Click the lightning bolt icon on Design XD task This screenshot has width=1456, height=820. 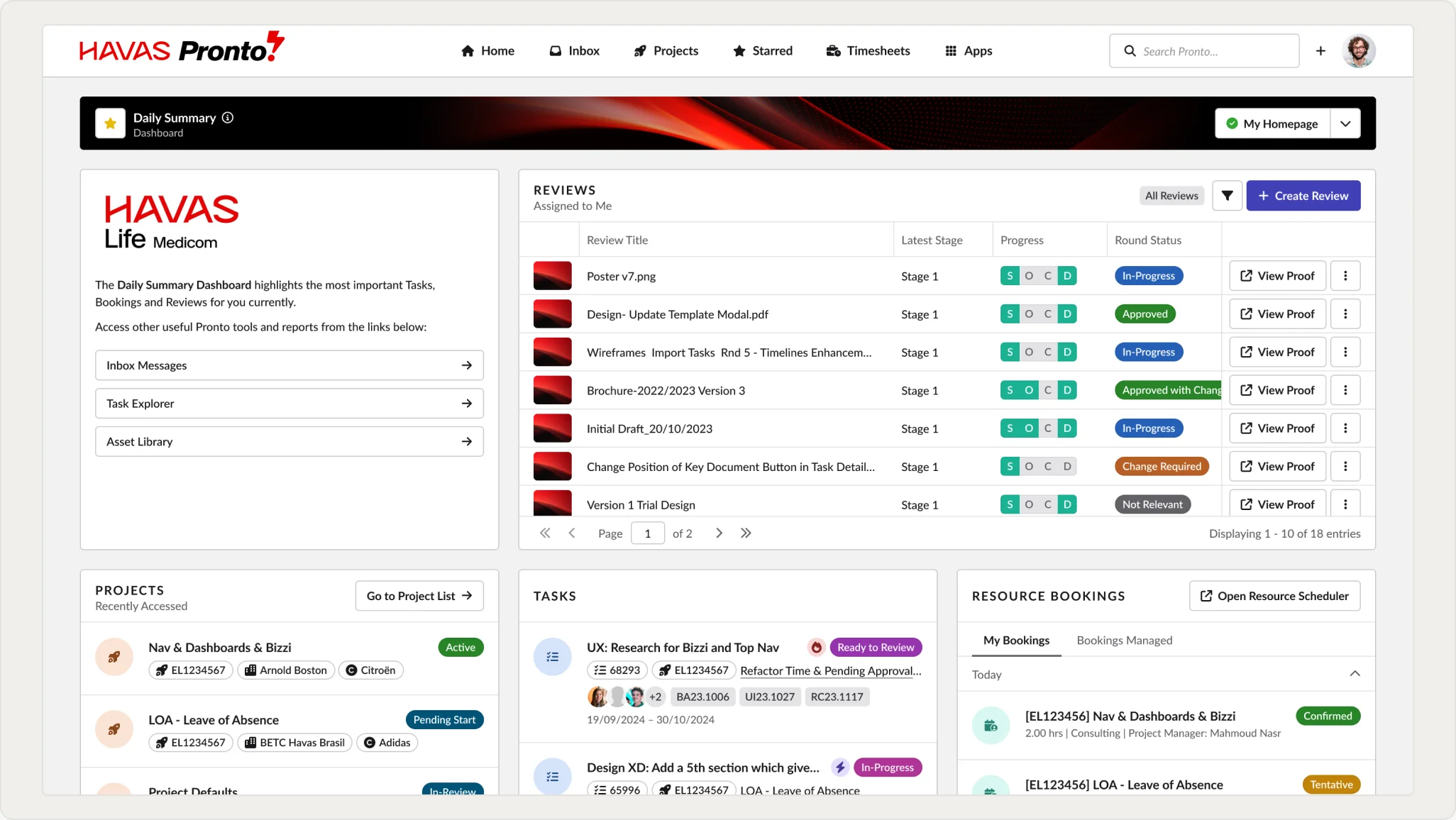[x=840, y=768]
